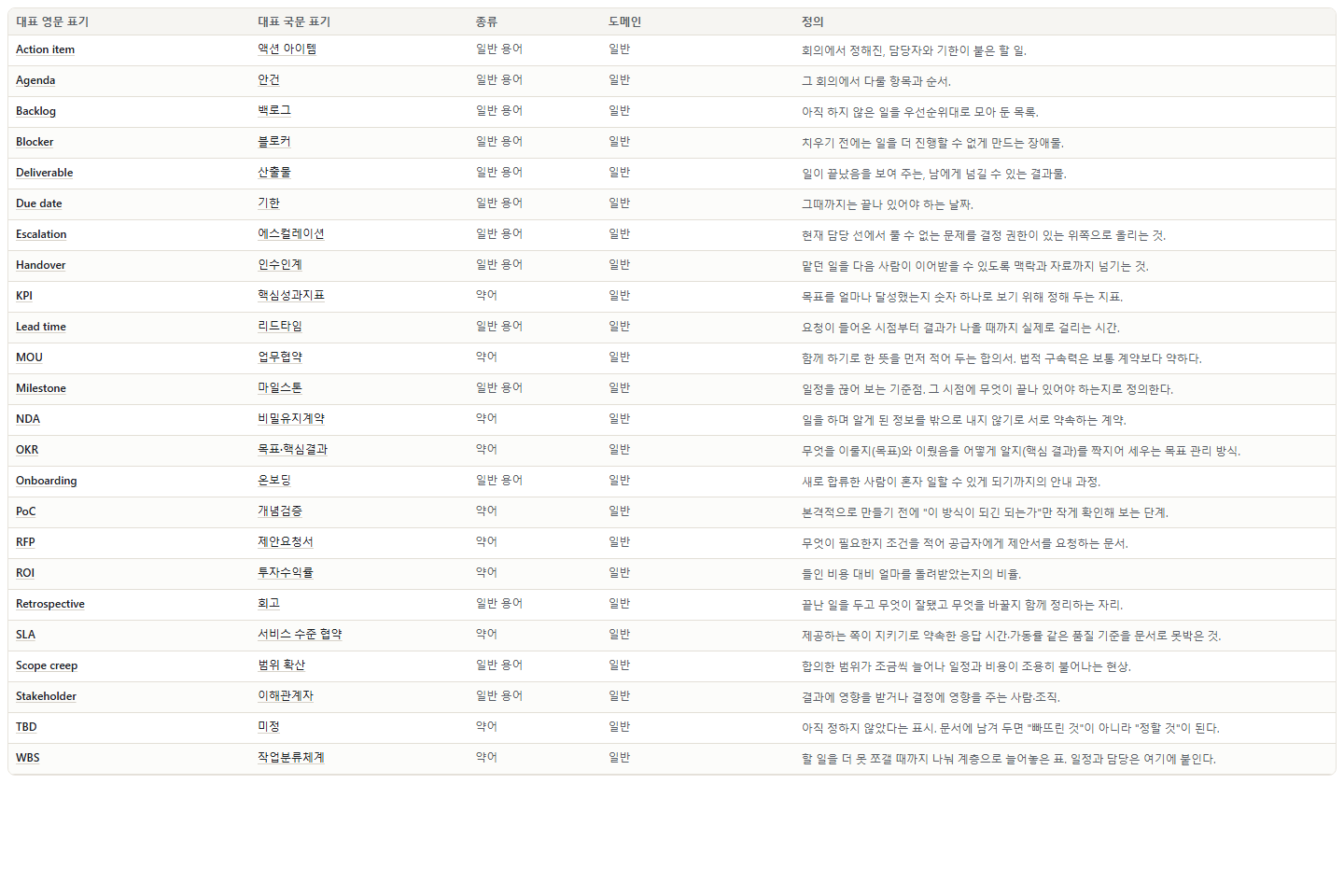The height and width of the screenshot is (896, 1344).
Task: Select the "Blocker" glossary entry
Action: 35,142
